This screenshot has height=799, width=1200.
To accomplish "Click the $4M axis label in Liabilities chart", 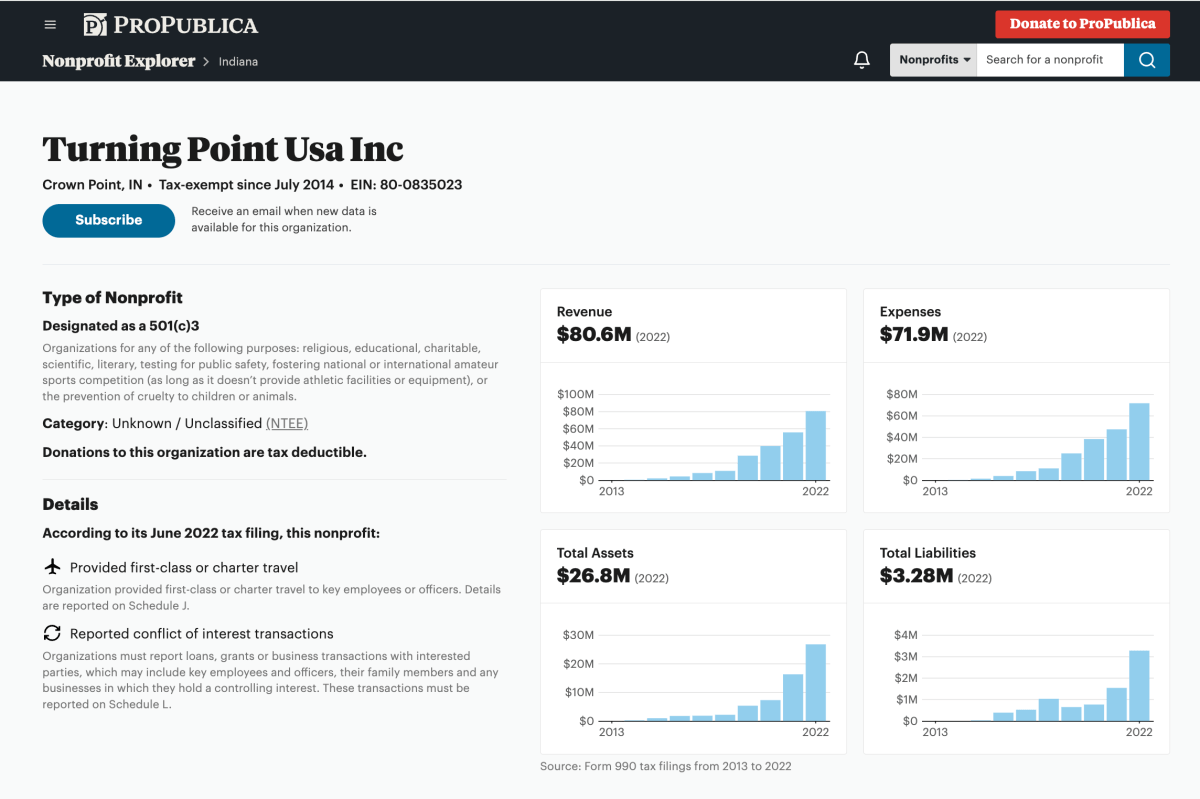I will [x=904, y=636].
